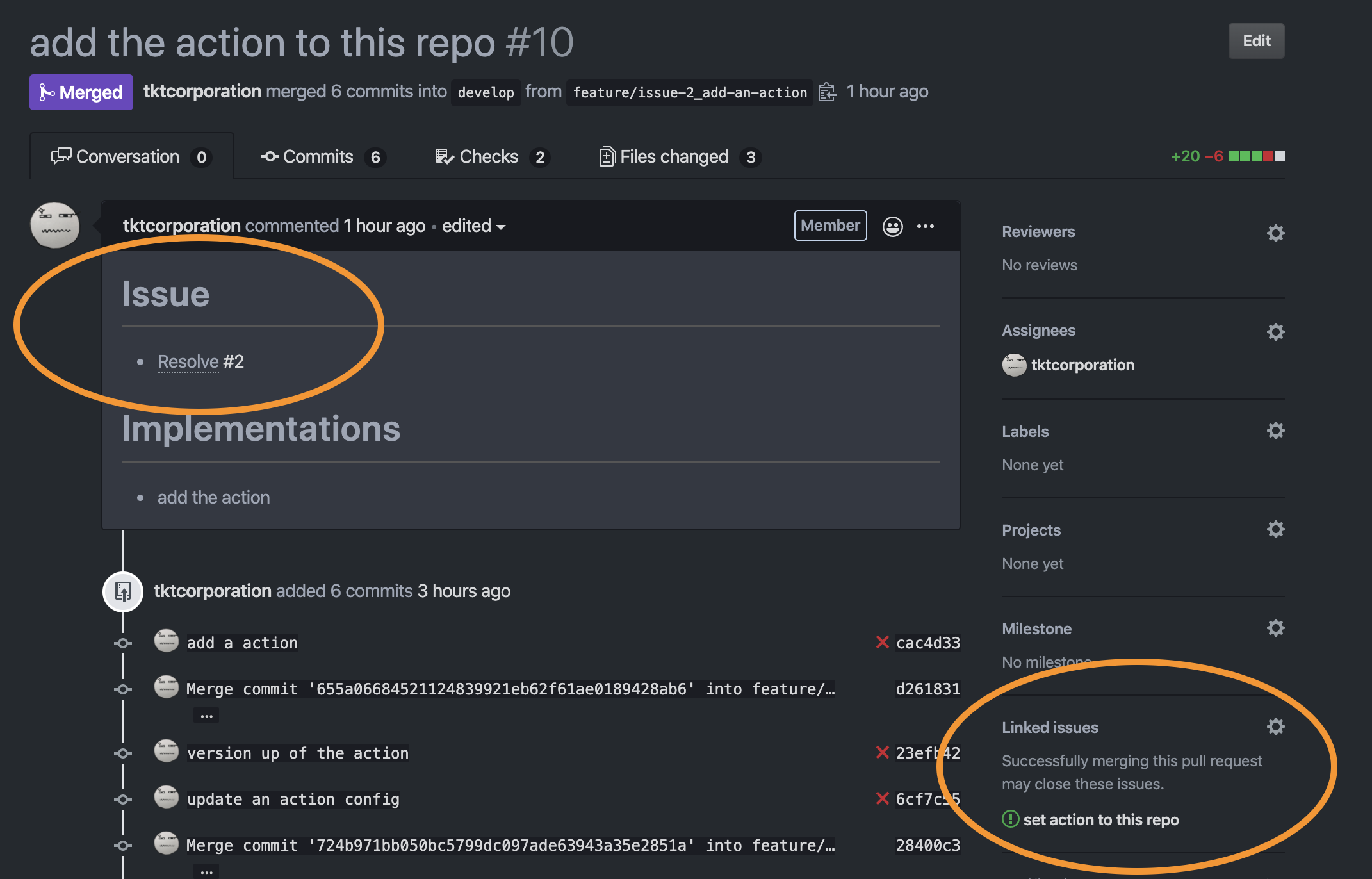View failed status of commit 6cf7c55

pyautogui.click(x=882, y=798)
